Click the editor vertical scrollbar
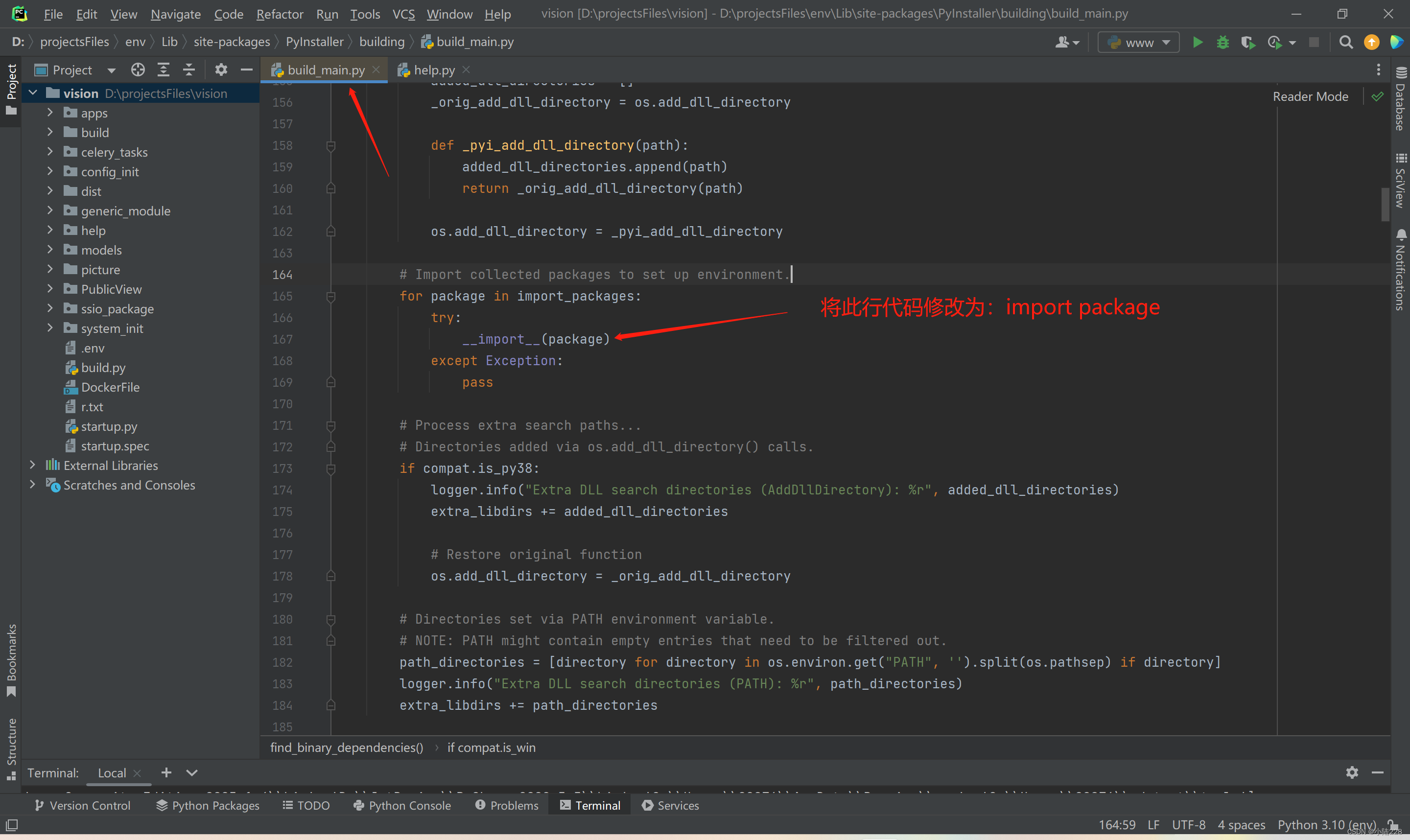Image resolution: width=1410 pixels, height=840 pixels. [1385, 204]
